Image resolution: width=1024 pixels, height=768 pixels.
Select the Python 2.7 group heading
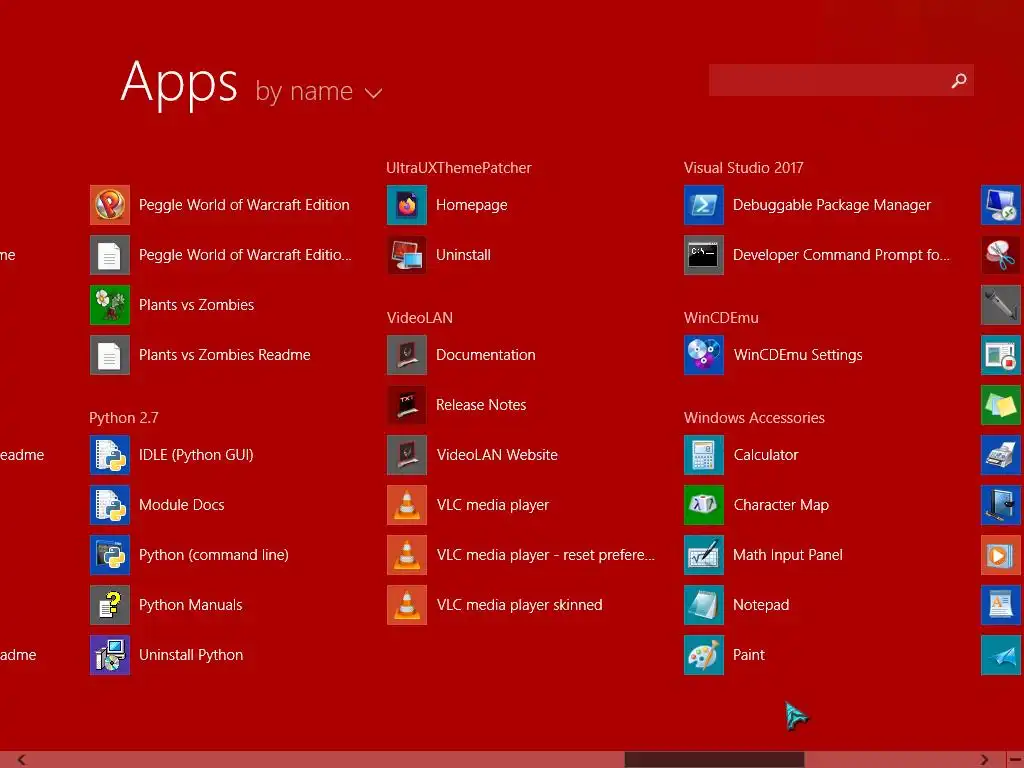pyautogui.click(x=124, y=418)
